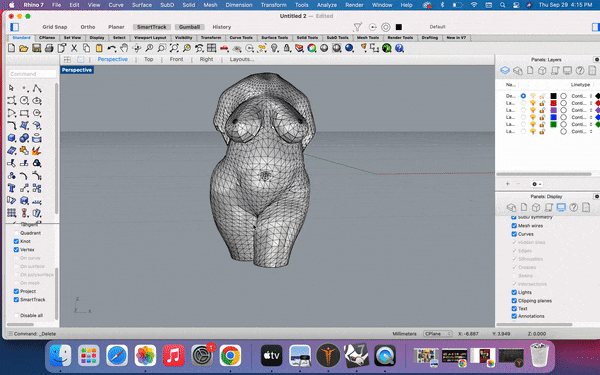
Task: Toggle the Mesh wires checkbox
Action: (x=514, y=226)
